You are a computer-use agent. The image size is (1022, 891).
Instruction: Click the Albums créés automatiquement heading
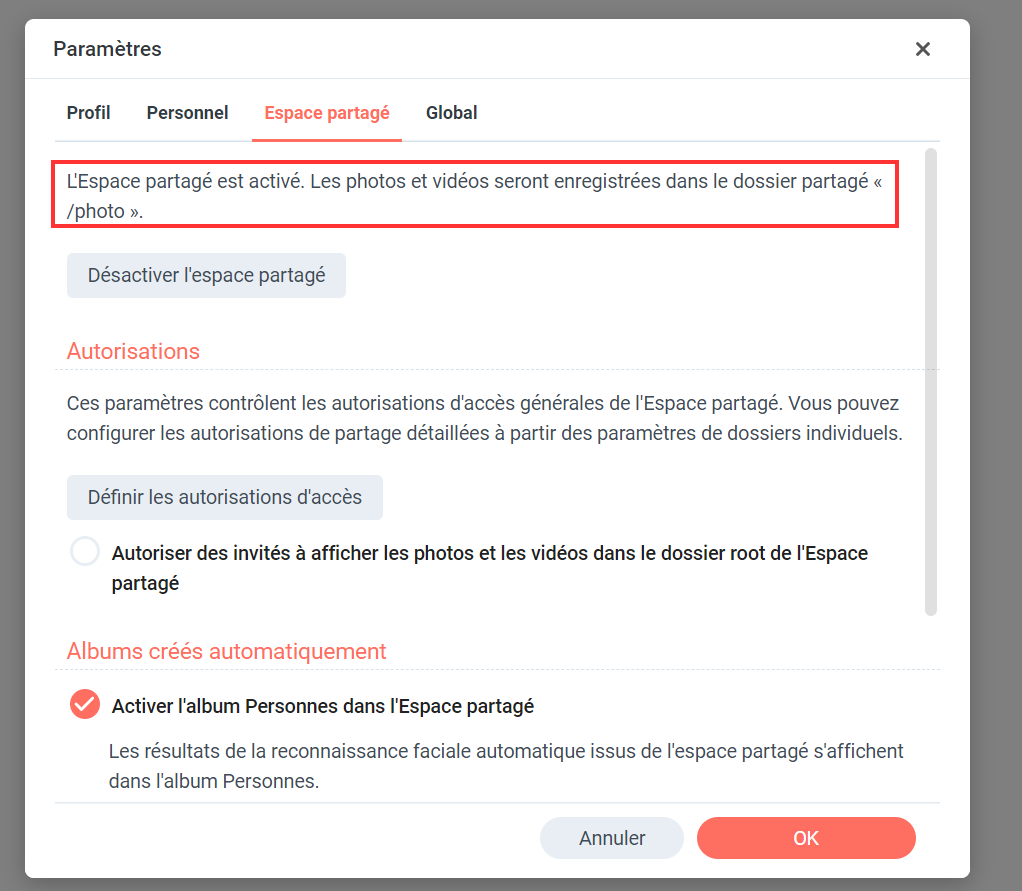click(x=226, y=651)
